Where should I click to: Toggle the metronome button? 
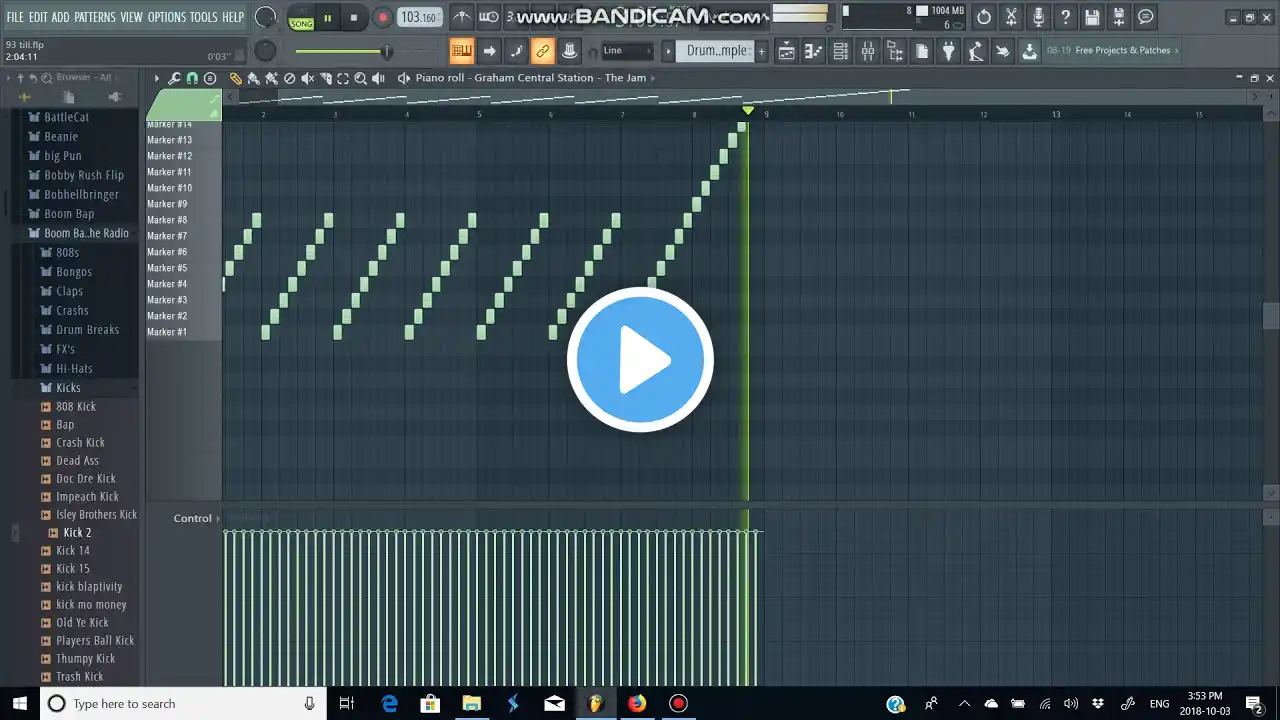[x=462, y=17]
